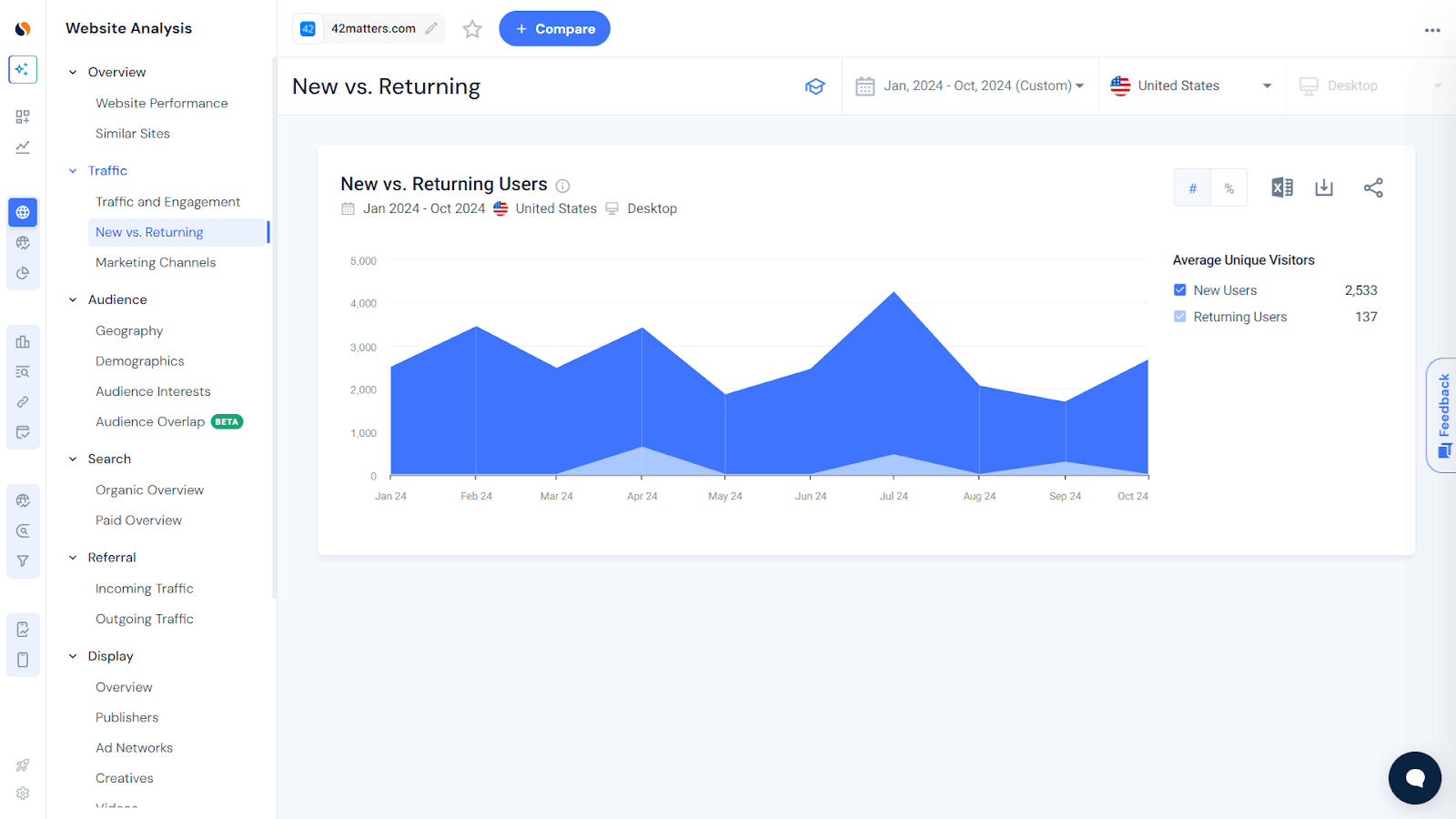The height and width of the screenshot is (819, 1456).
Task: Uncheck the Returning Users checkbox
Action: point(1179,316)
